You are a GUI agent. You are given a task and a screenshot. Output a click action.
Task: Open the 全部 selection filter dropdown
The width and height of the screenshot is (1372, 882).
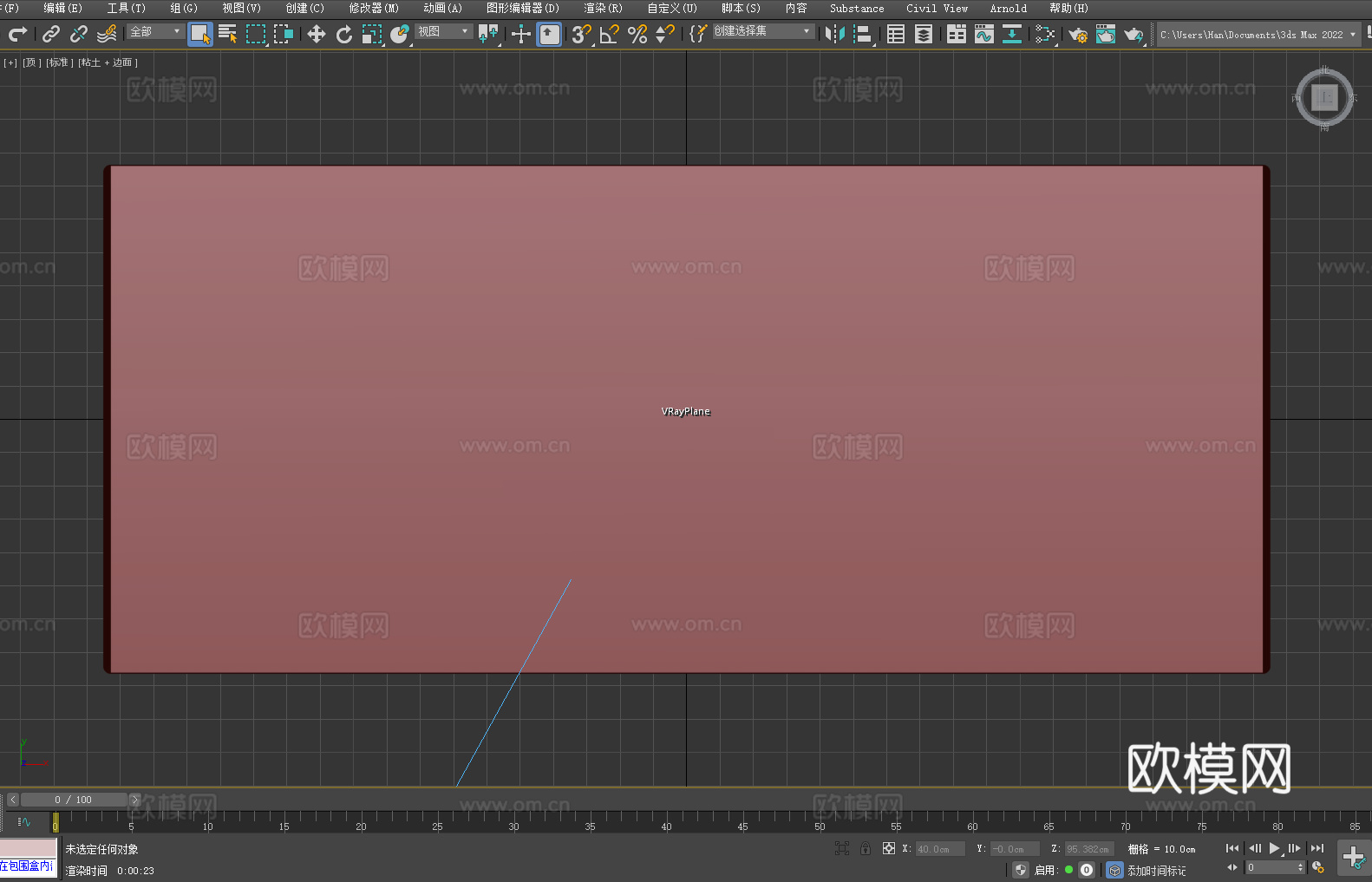point(155,31)
